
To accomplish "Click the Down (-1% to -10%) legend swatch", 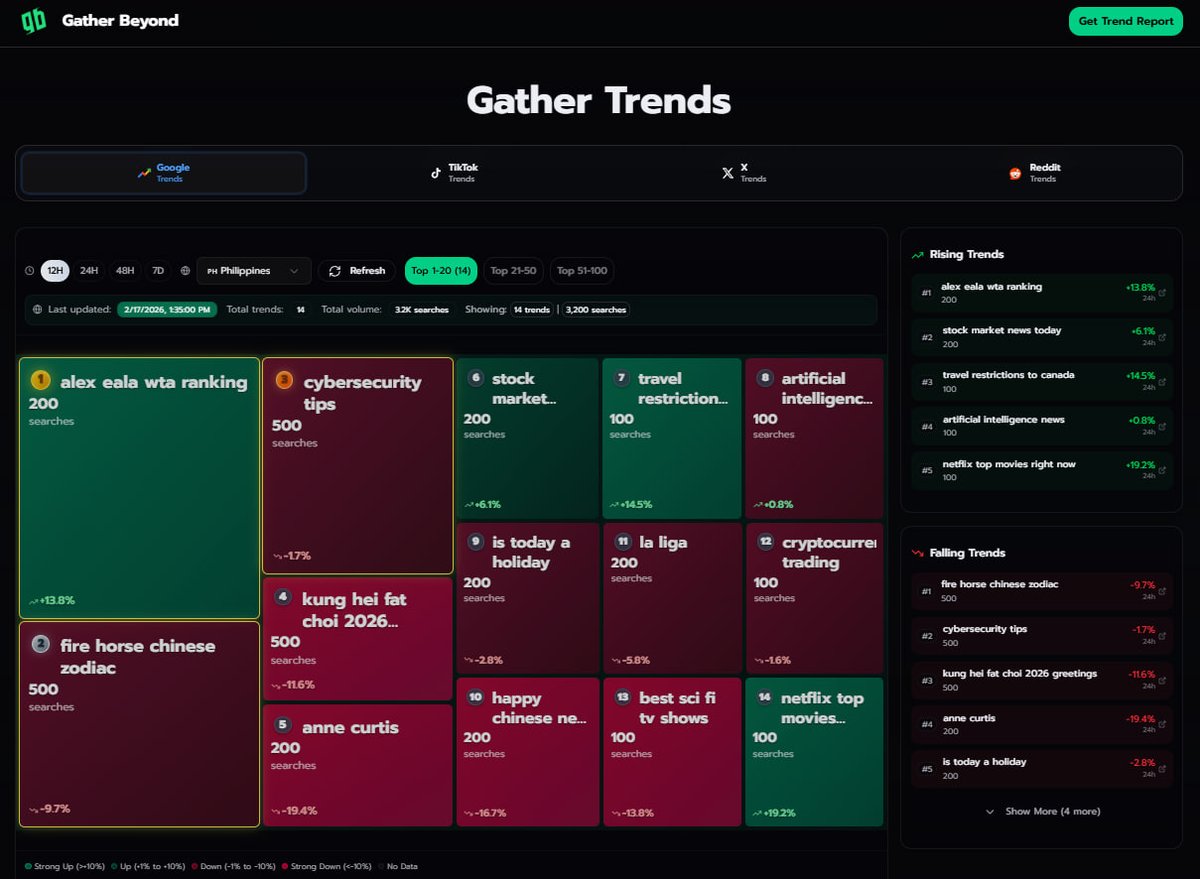I will tap(195, 866).
